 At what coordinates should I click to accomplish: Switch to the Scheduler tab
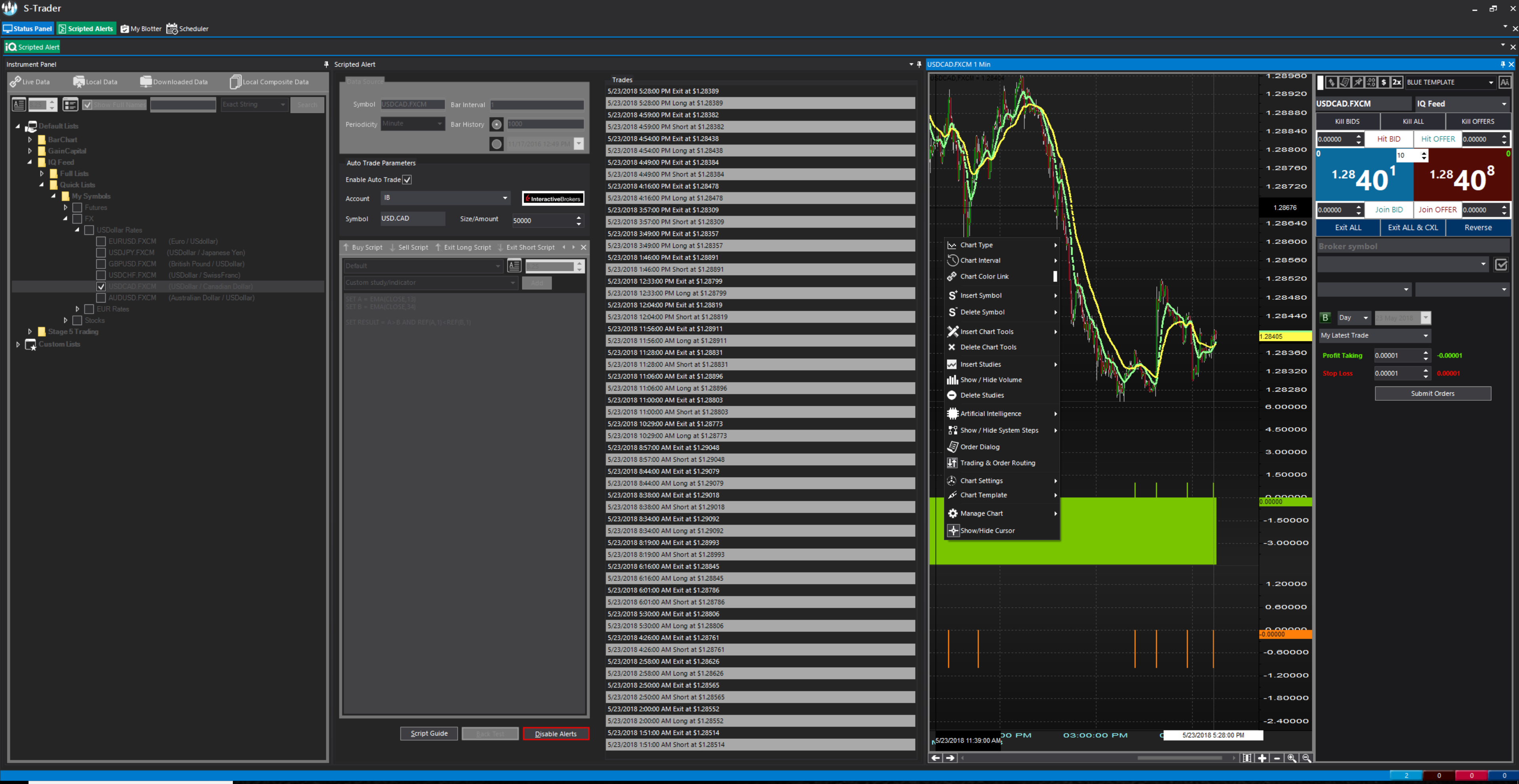[x=188, y=29]
